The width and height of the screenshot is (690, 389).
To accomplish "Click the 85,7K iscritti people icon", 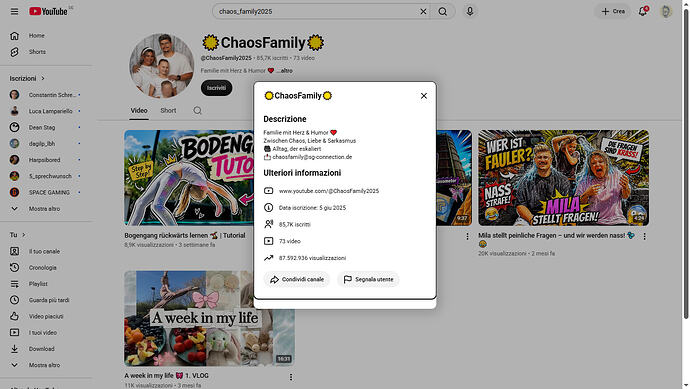I will tap(268, 224).
